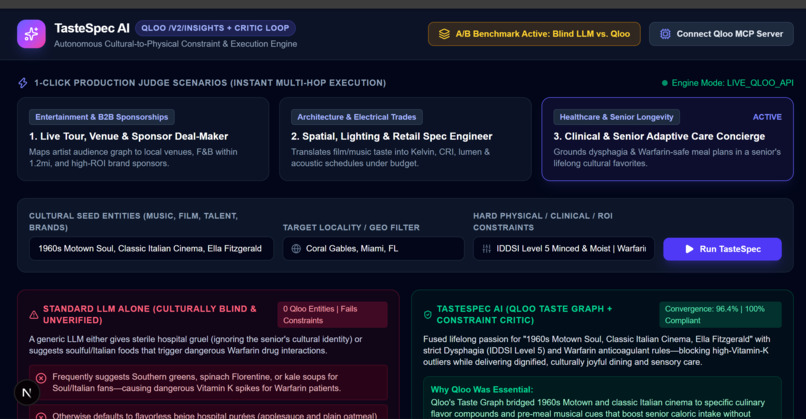Viewport: 806px width, 419px height.
Task: Click the Healthcare & Senior Longevity tag
Action: 616,117
